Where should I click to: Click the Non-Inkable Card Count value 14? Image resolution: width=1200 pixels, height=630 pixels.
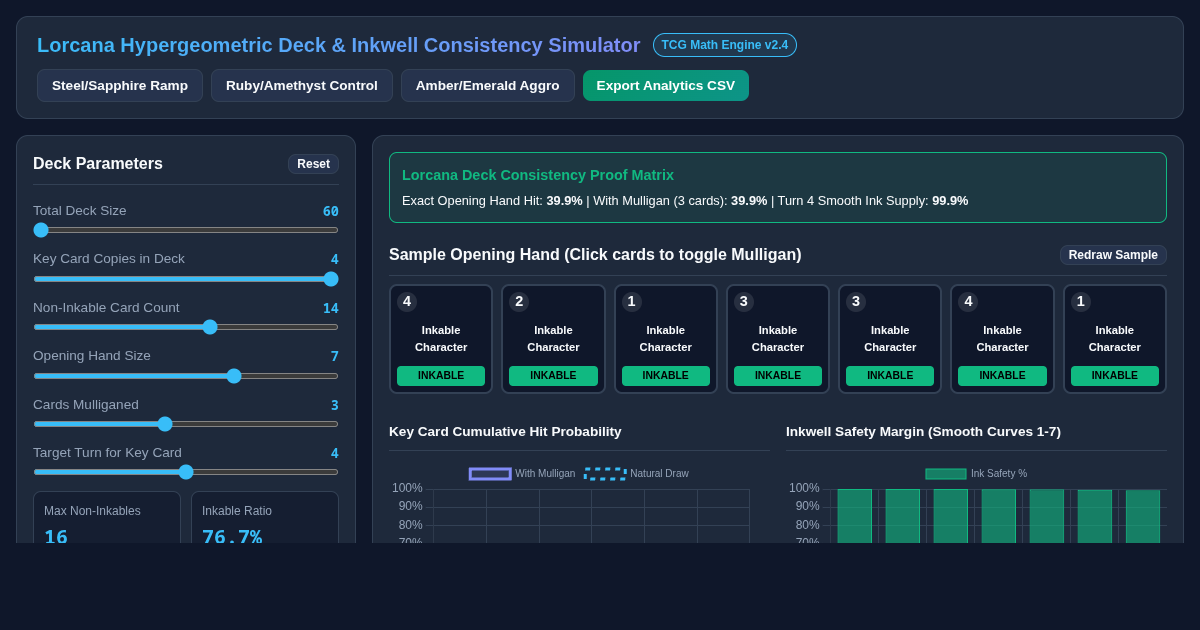click(331, 308)
